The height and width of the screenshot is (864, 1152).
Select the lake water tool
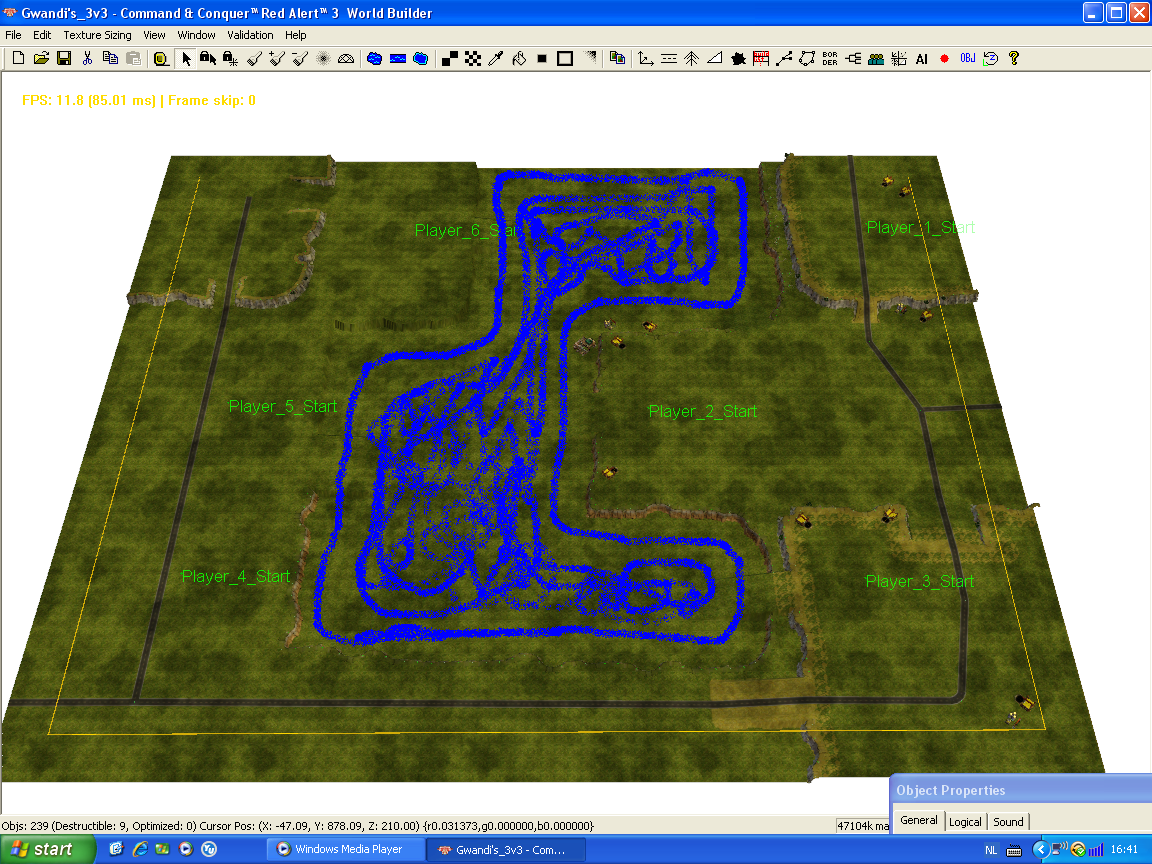pos(375,59)
